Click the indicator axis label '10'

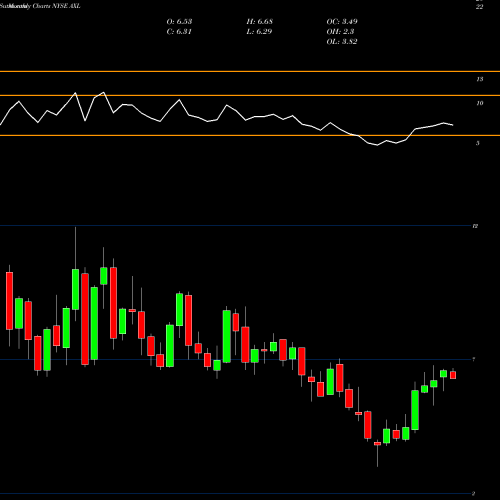pyautogui.click(x=480, y=103)
